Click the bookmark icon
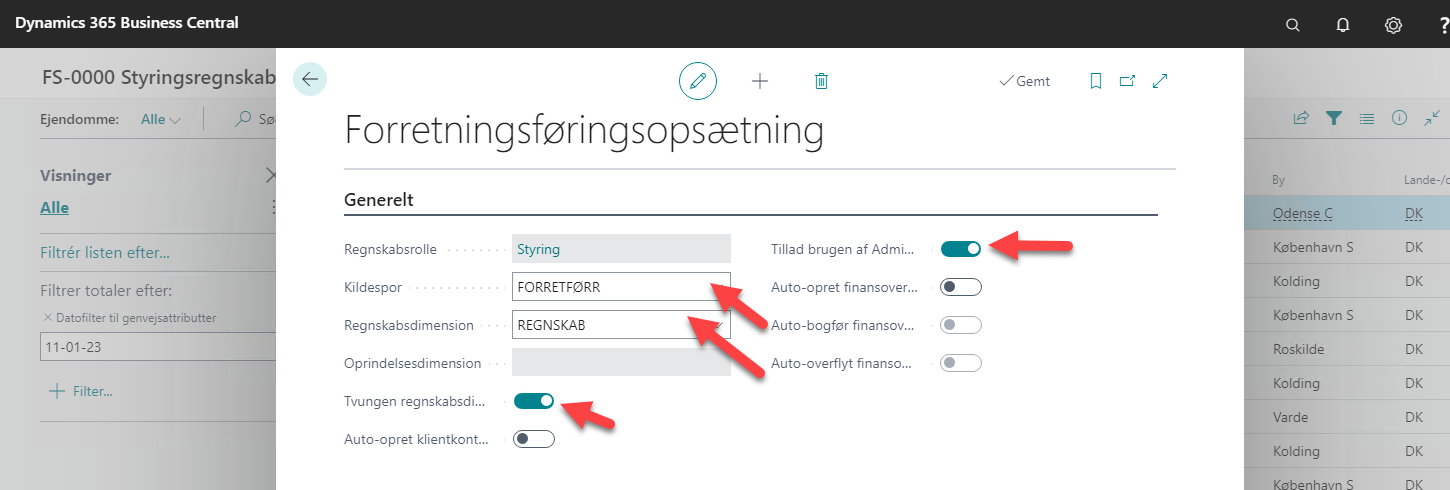 point(1096,81)
